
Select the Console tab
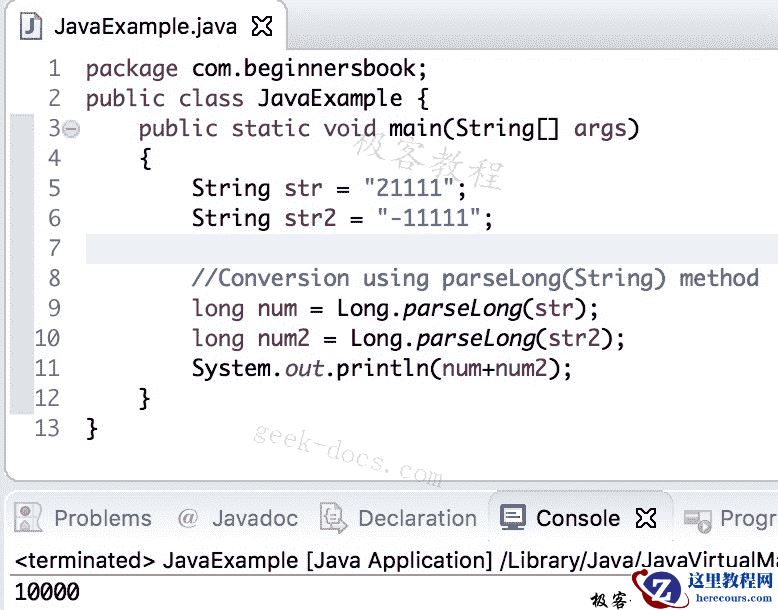coord(578,518)
